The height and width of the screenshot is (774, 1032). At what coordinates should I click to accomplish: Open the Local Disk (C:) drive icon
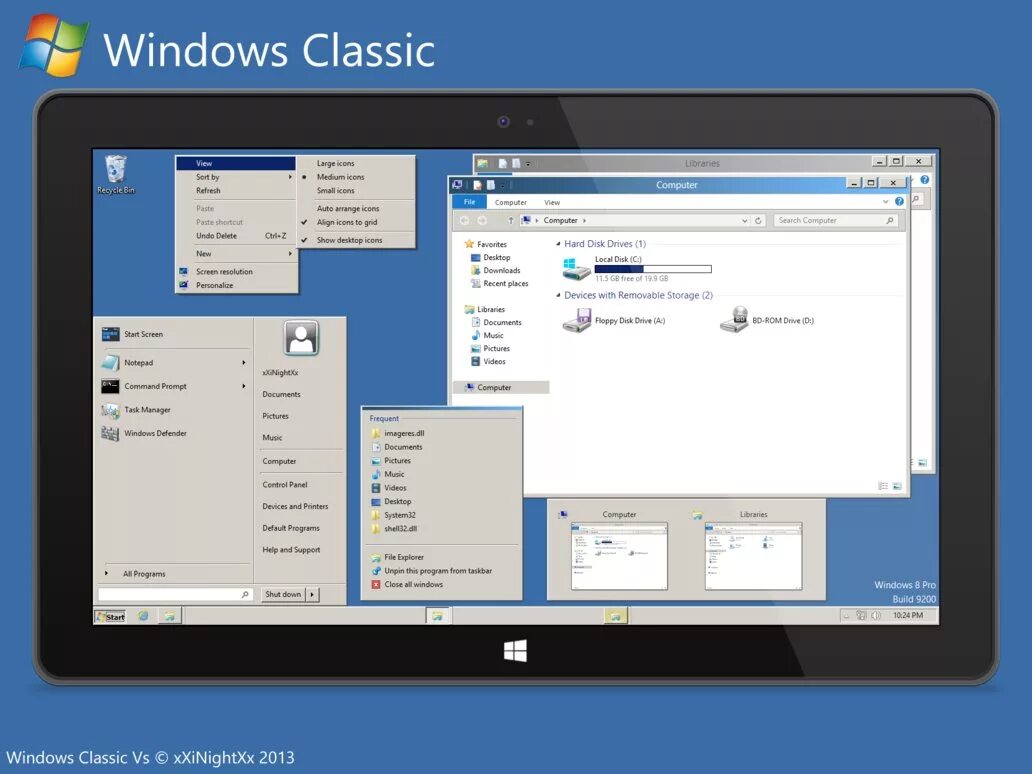[577, 269]
